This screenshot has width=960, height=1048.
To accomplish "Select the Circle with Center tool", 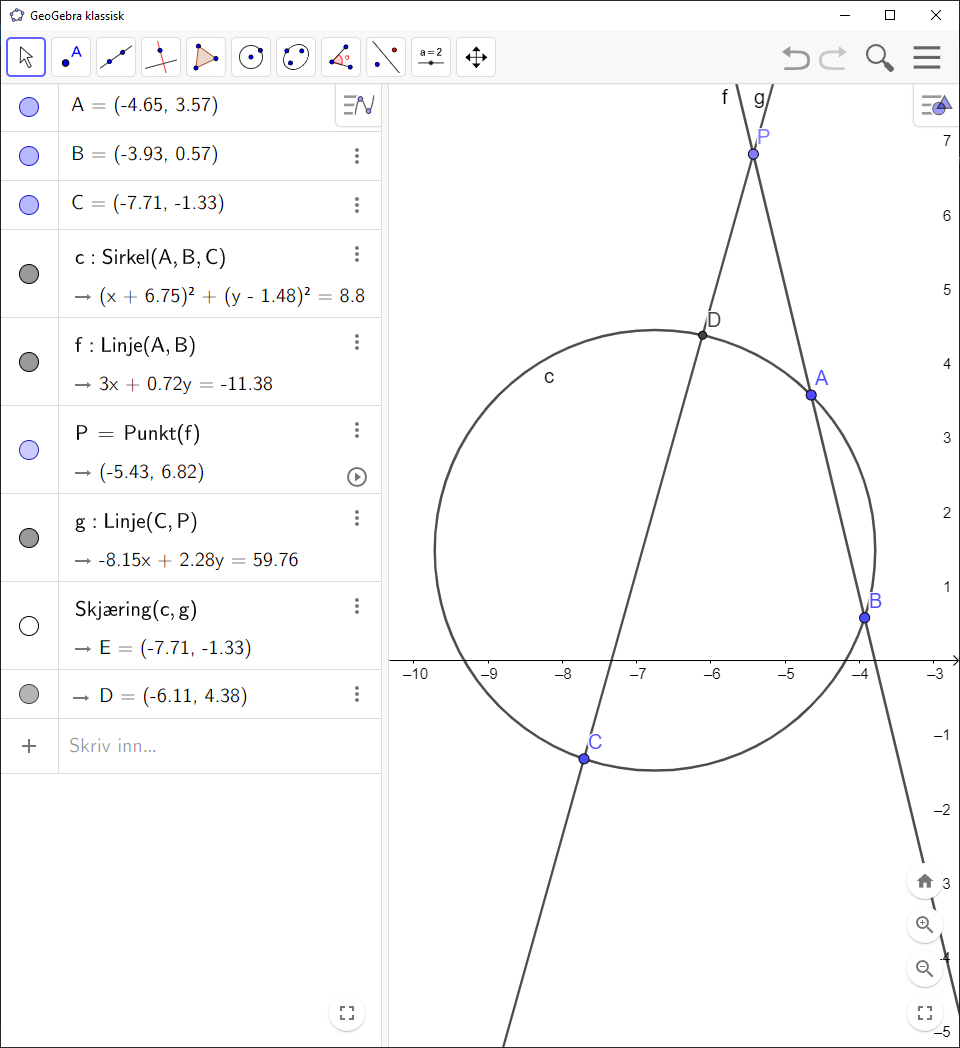I will click(x=251, y=57).
